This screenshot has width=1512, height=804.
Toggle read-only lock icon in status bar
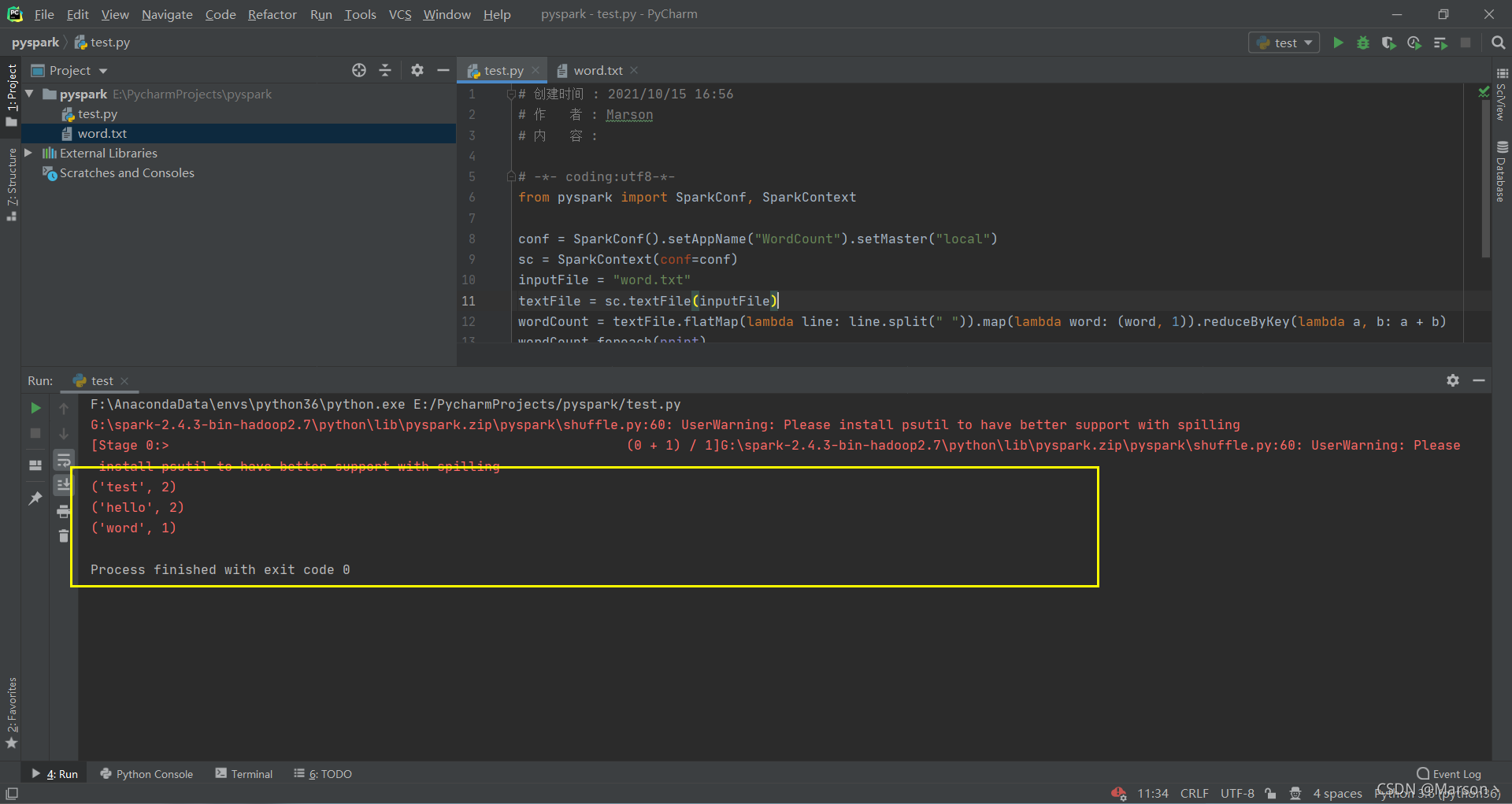point(1270,794)
